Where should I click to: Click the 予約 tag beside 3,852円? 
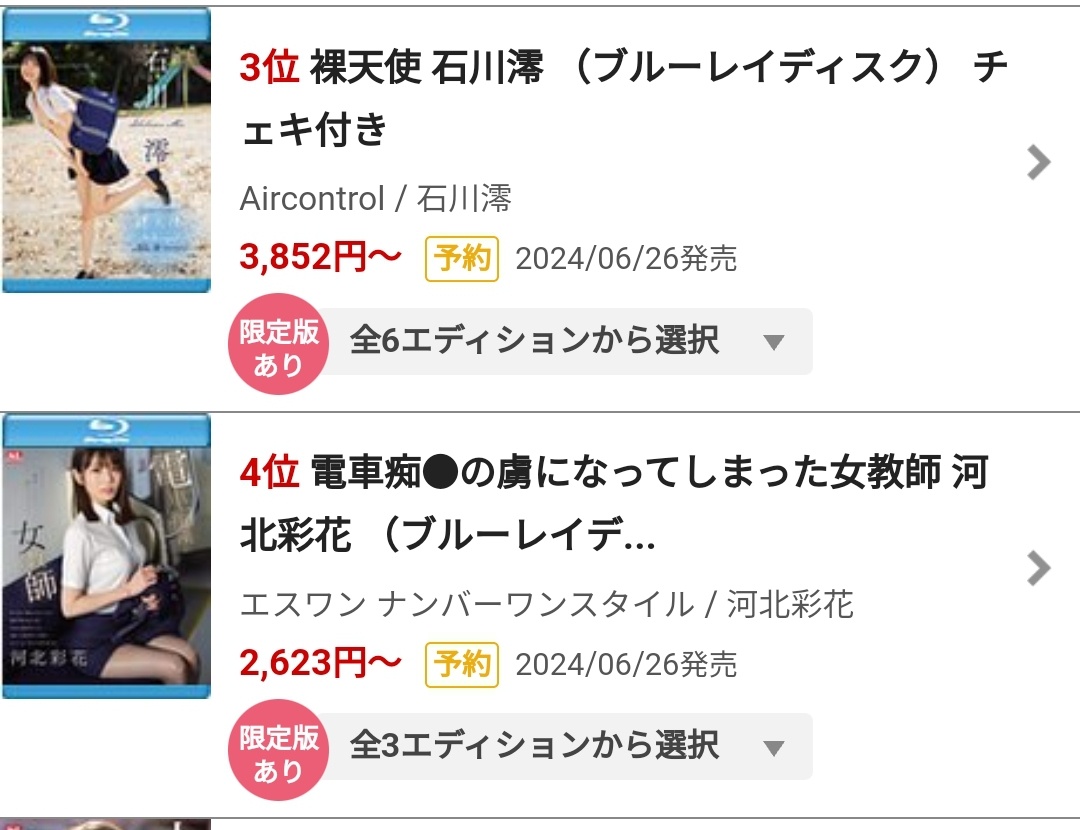[461, 259]
